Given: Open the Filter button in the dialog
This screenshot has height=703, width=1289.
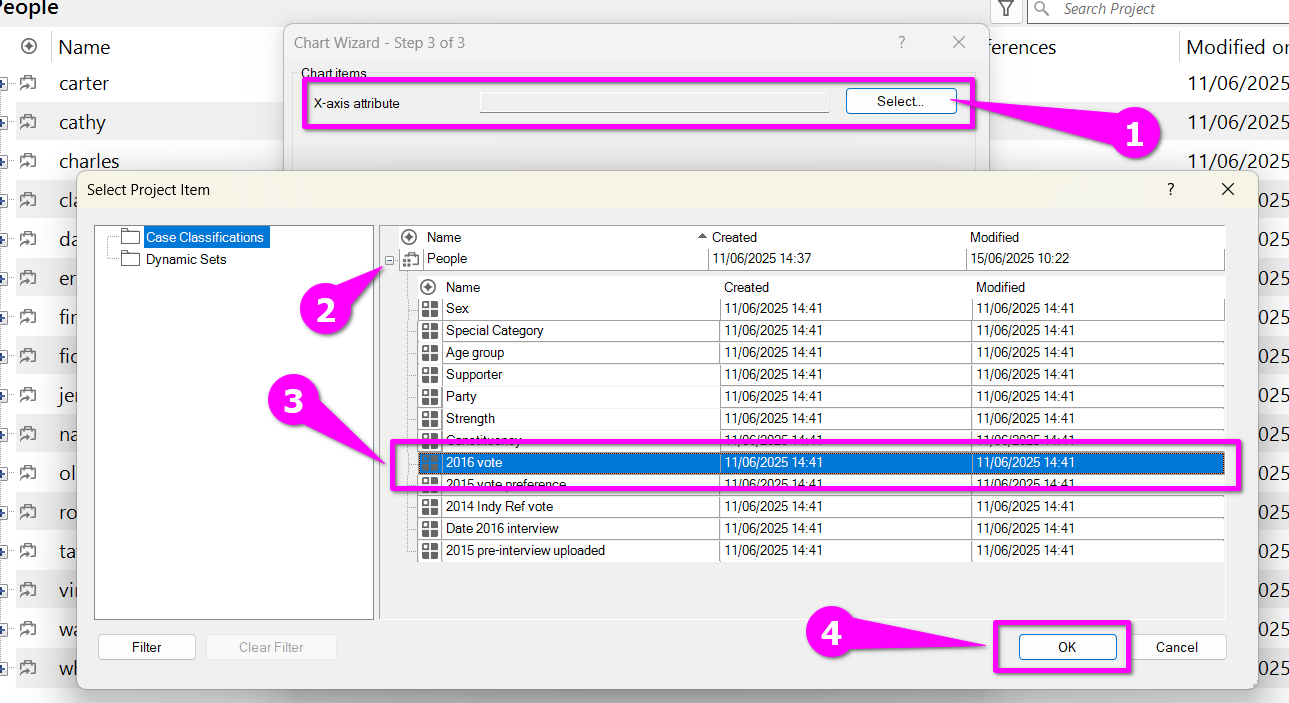Looking at the screenshot, I should point(147,647).
